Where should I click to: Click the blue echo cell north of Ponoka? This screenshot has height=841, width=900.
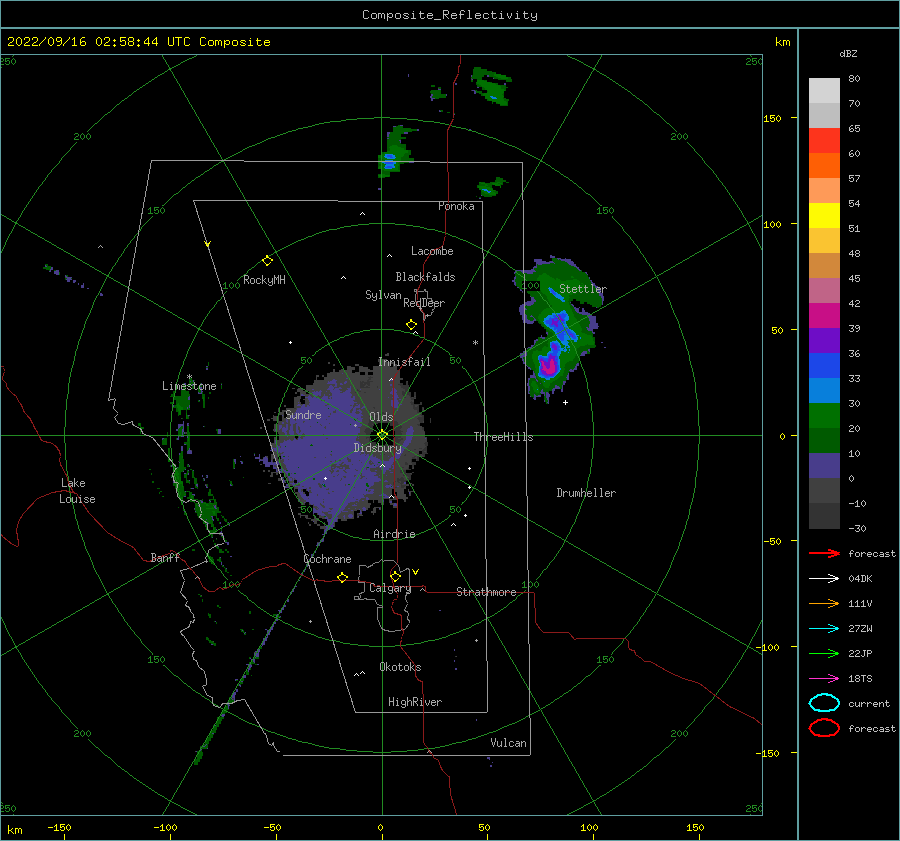390,161
